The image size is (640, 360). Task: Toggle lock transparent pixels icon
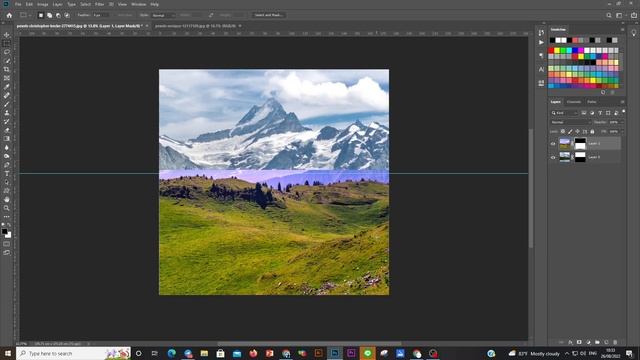pyautogui.click(x=563, y=131)
